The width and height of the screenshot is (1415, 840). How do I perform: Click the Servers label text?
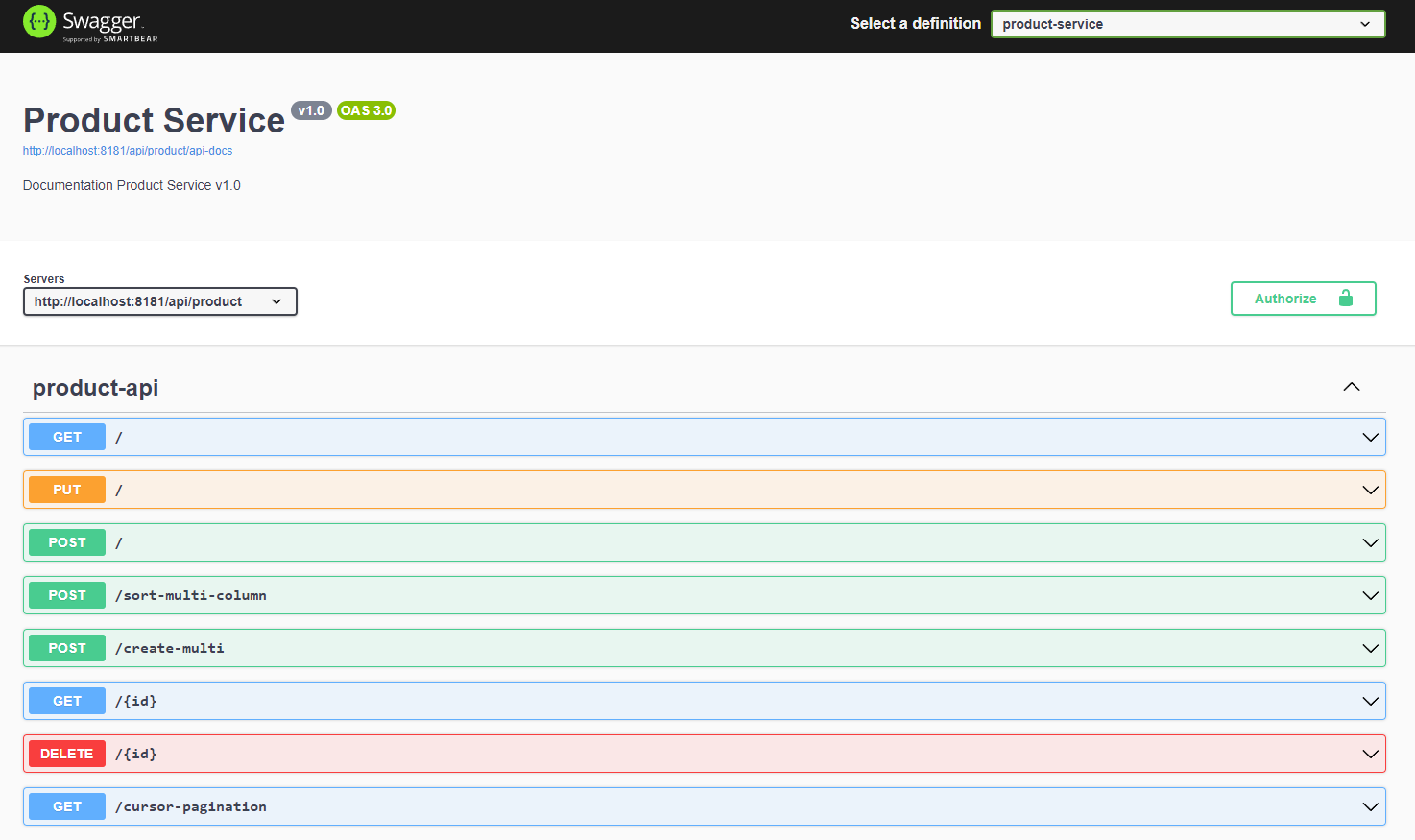pos(44,279)
